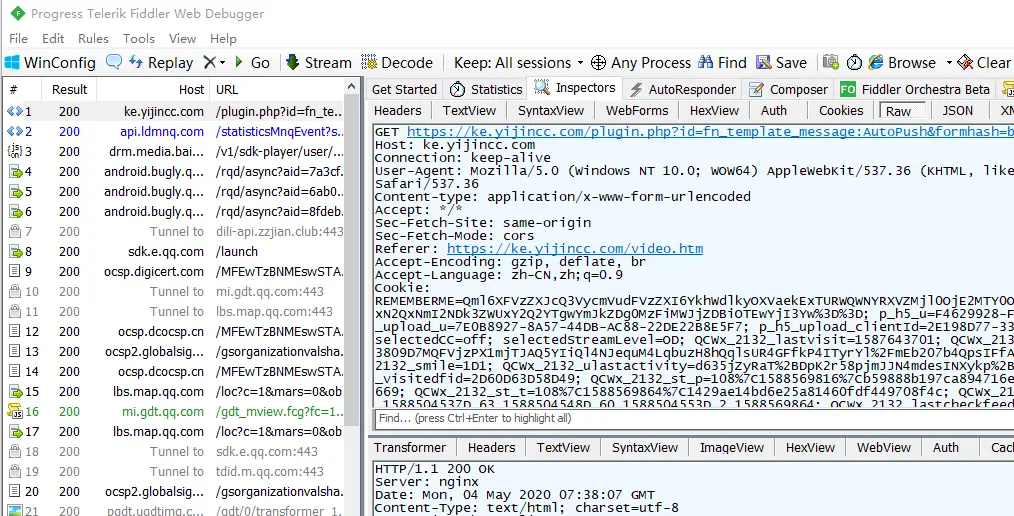Click the Browse Internet Explorer icon

pos(876,63)
